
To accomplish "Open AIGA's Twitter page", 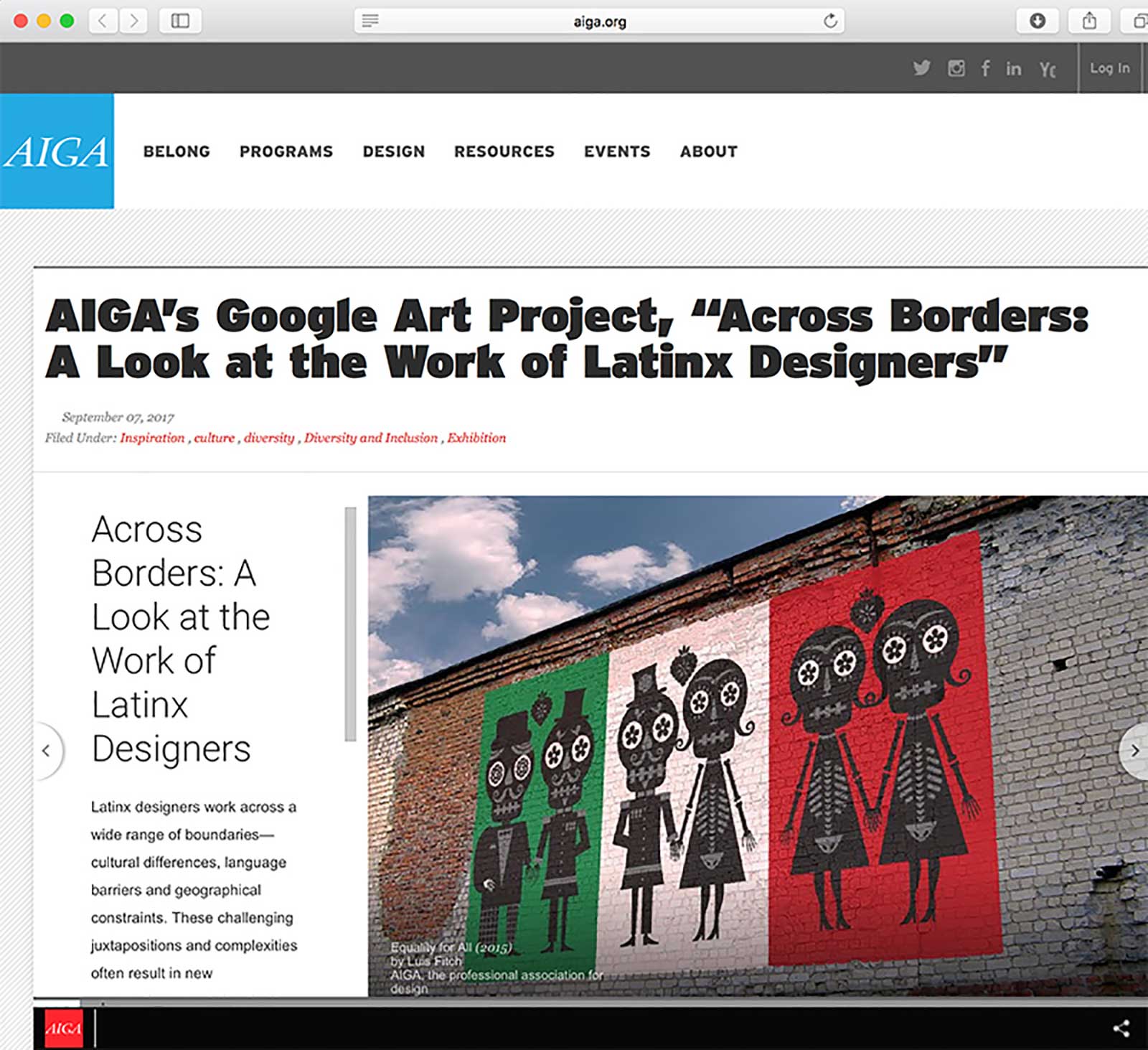I will [x=922, y=68].
